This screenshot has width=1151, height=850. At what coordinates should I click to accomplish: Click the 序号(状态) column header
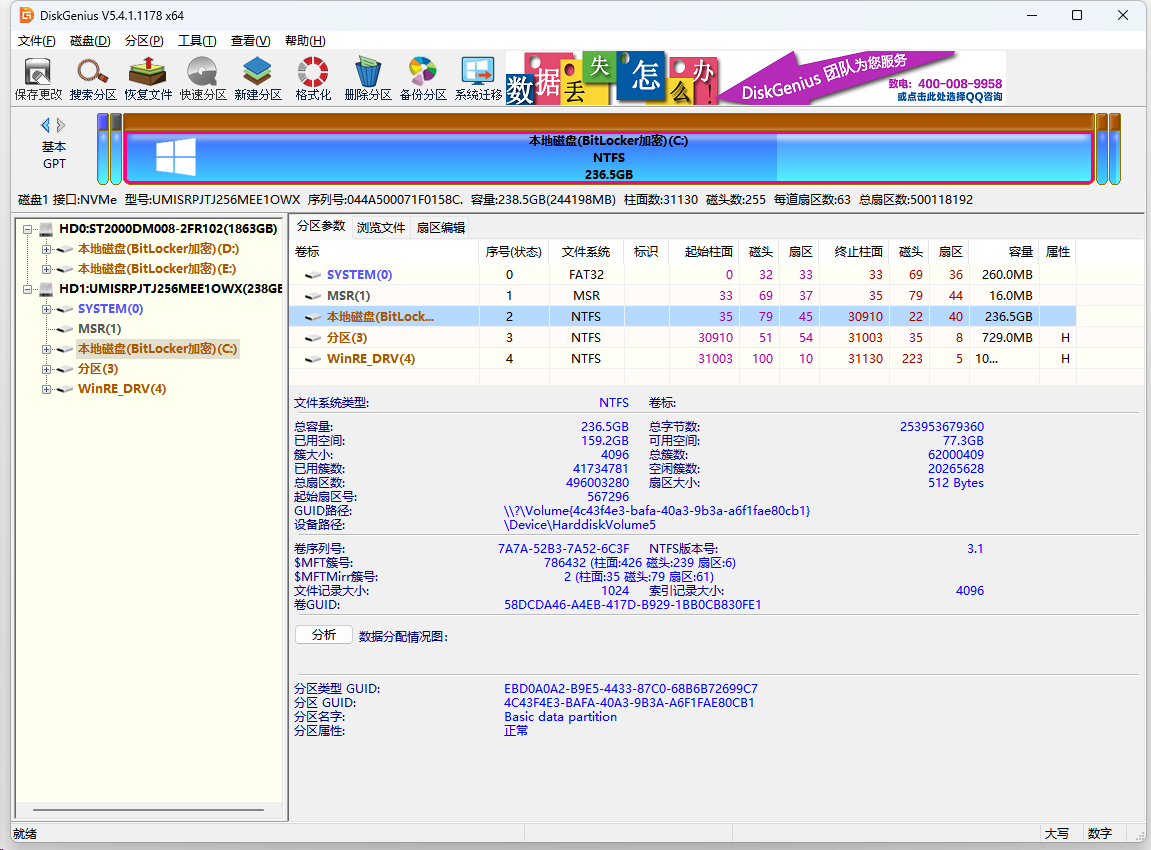point(514,252)
